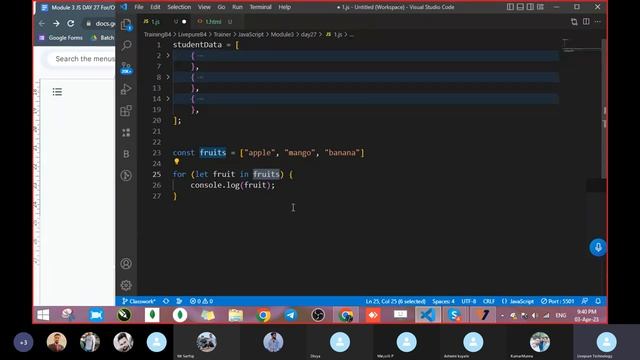
Task: Expand the folded block at line 2
Action: click(168, 55)
